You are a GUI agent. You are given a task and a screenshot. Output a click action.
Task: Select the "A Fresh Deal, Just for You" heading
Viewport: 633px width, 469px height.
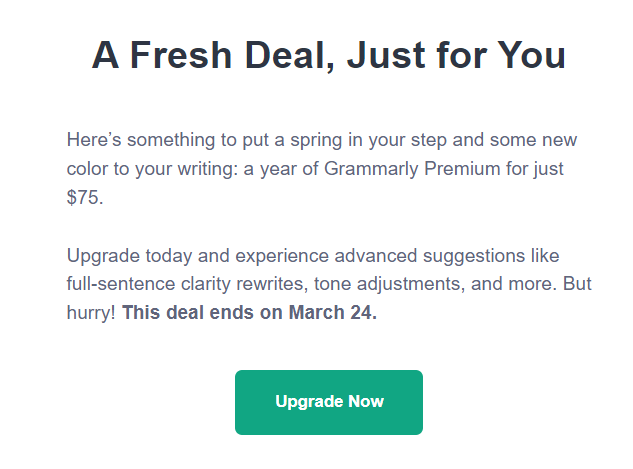point(329,55)
